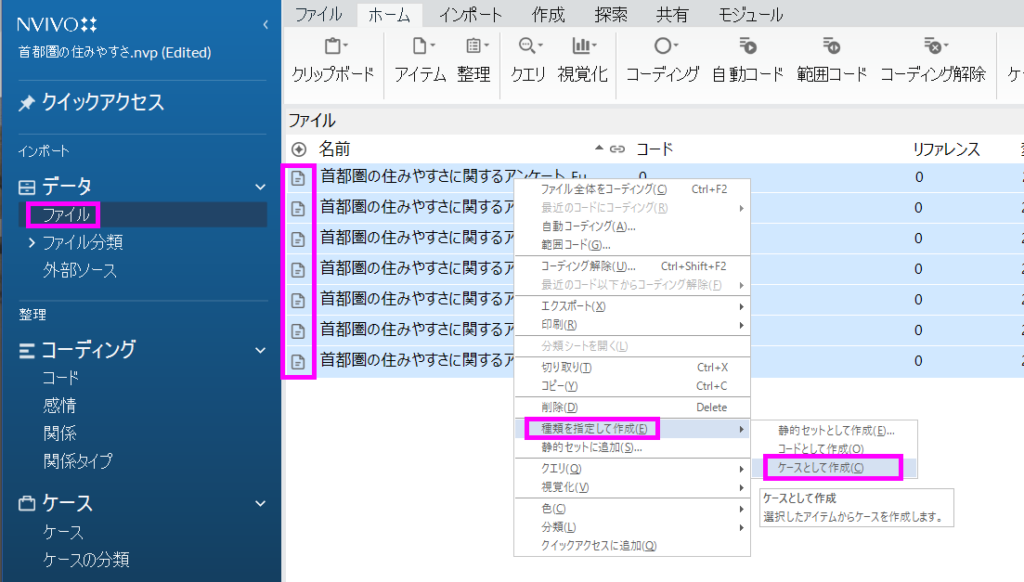Open the クリップボード clipboard ribbon icon

pyautogui.click(x=333, y=47)
